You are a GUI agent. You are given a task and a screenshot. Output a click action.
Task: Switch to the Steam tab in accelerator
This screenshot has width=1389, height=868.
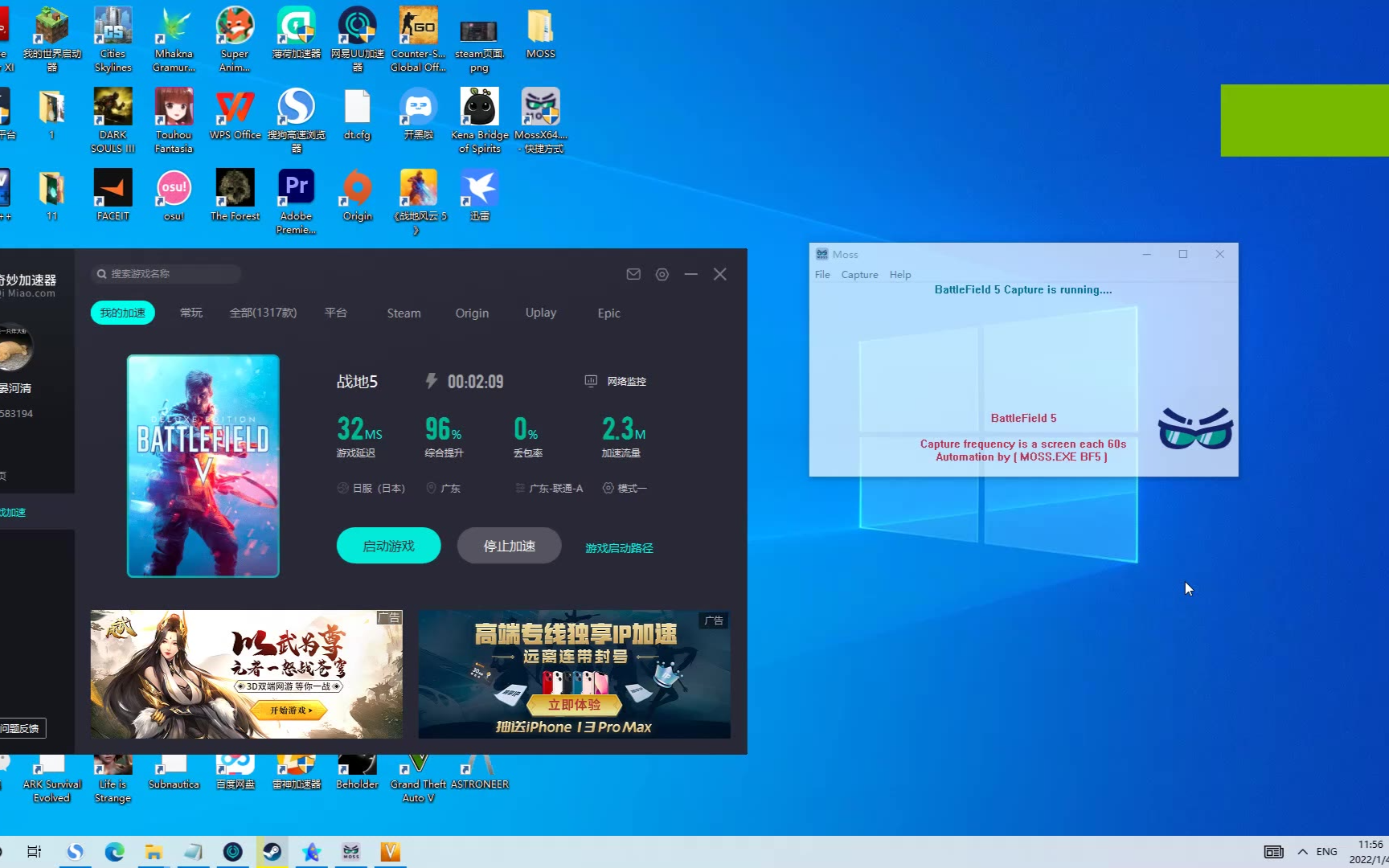click(x=404, y=313)
